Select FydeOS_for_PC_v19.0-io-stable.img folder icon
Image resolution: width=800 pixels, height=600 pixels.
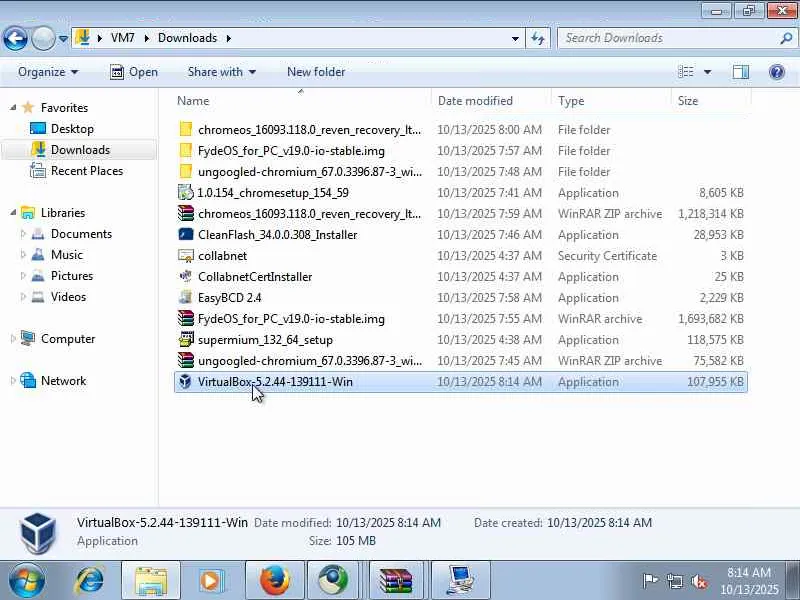point(186,150)
